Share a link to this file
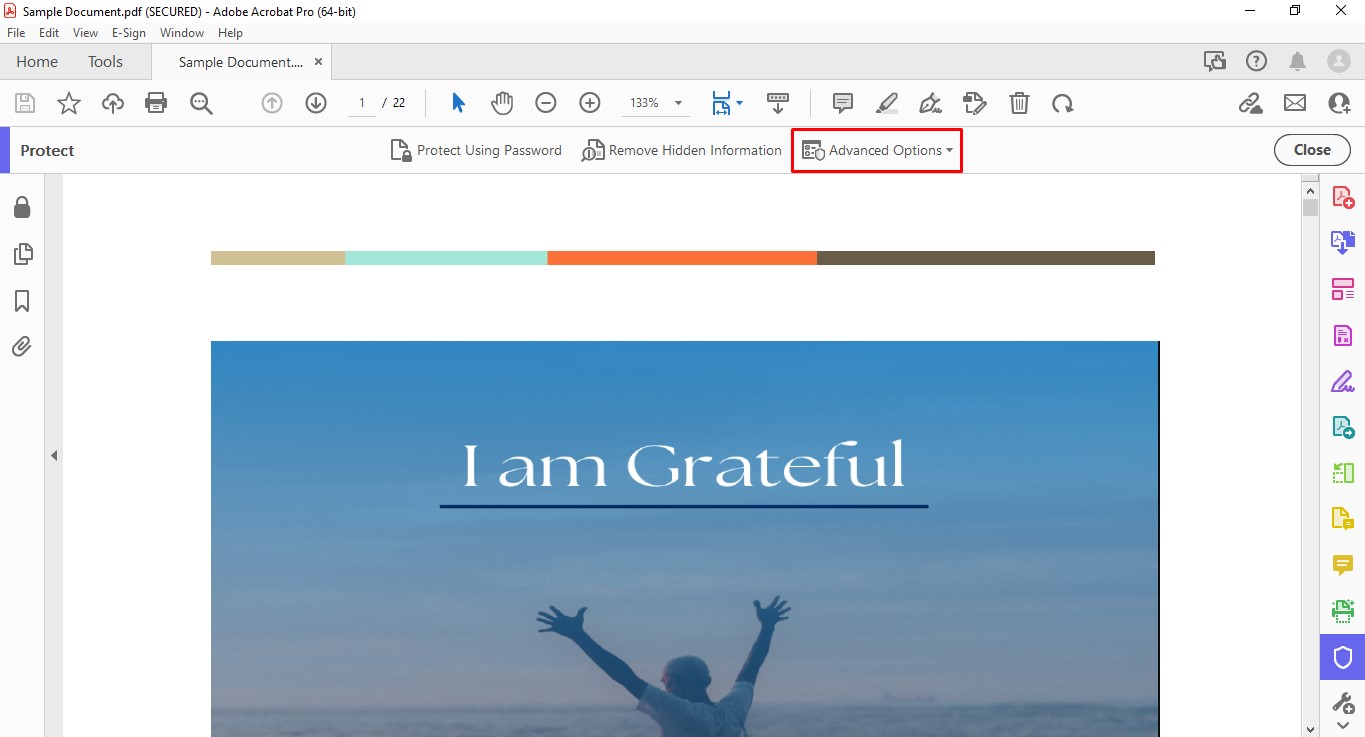The width and height of the screenshot is (1365, 737). click(x=1250, y=103)
